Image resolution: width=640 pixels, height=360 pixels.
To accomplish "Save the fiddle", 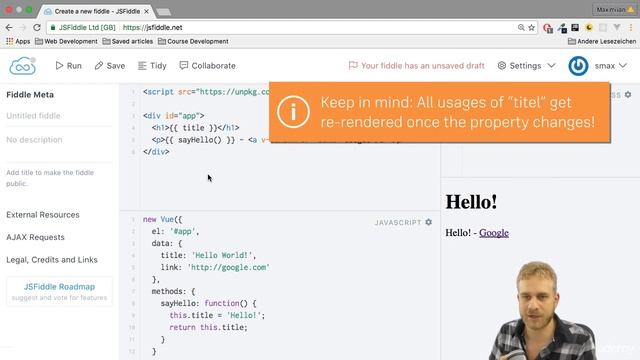I will coord(110,66).
